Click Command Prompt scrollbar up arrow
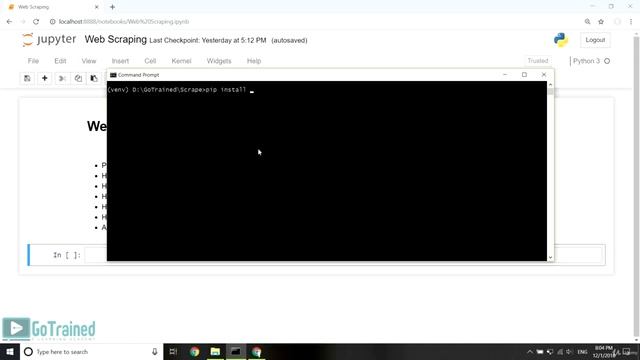Screen dimensions: 640x360 pos(550,84)
